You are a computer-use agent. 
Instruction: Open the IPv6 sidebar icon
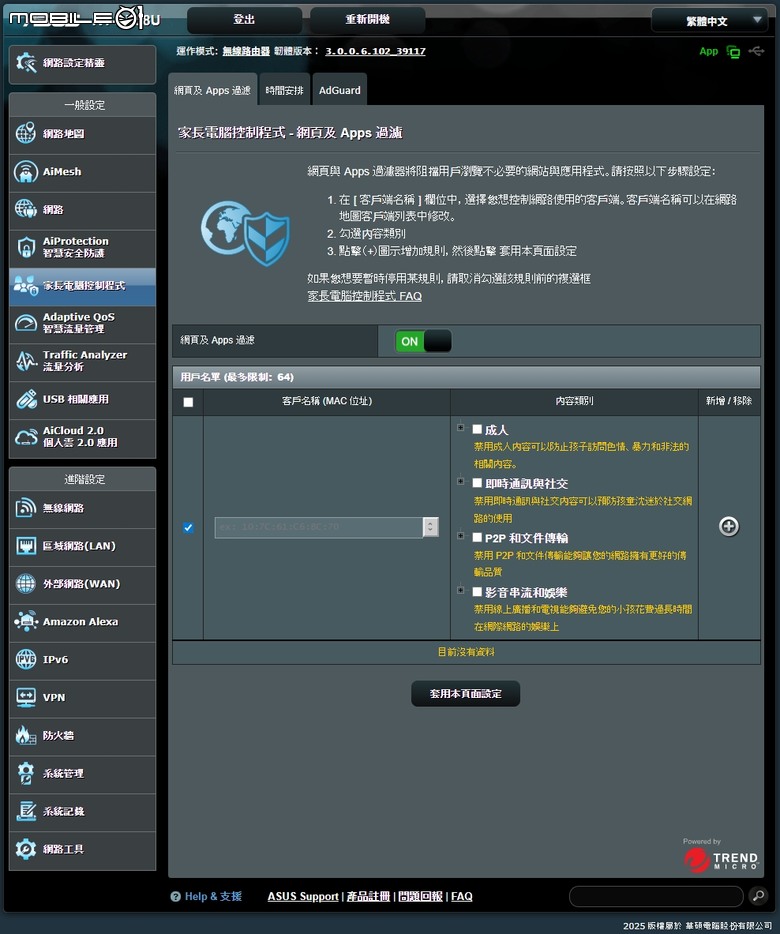(x=26, y=659)
